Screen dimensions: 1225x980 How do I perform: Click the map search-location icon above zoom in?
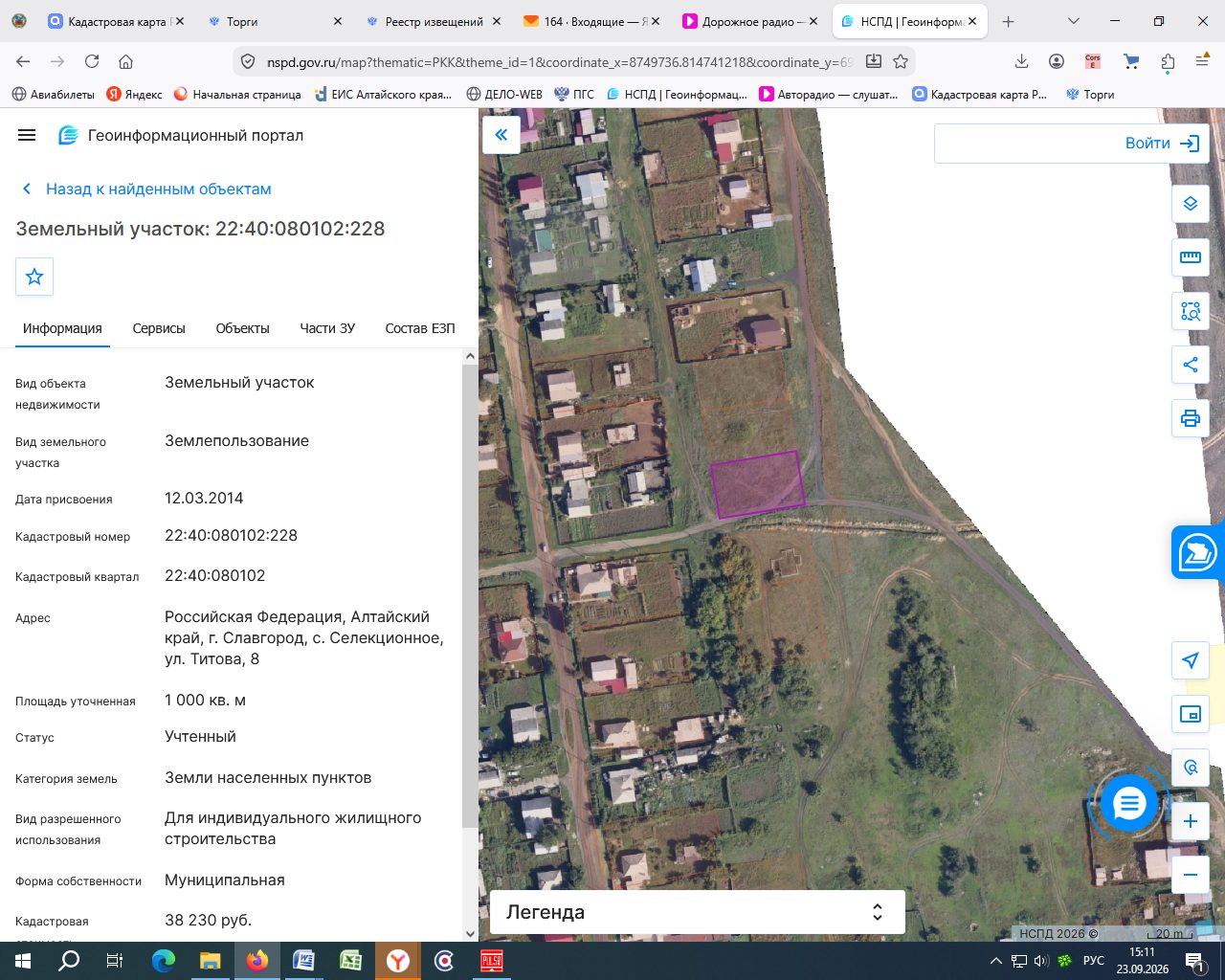click(x=1191, y=768)
